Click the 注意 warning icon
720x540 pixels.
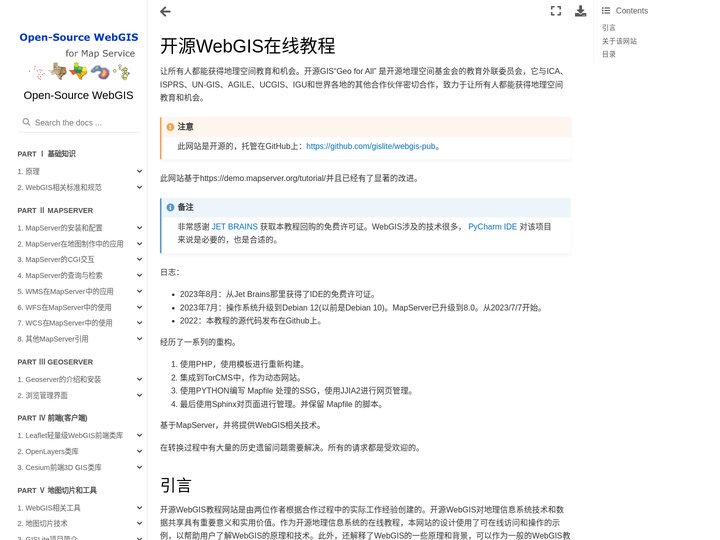click(x=170, y=127)
